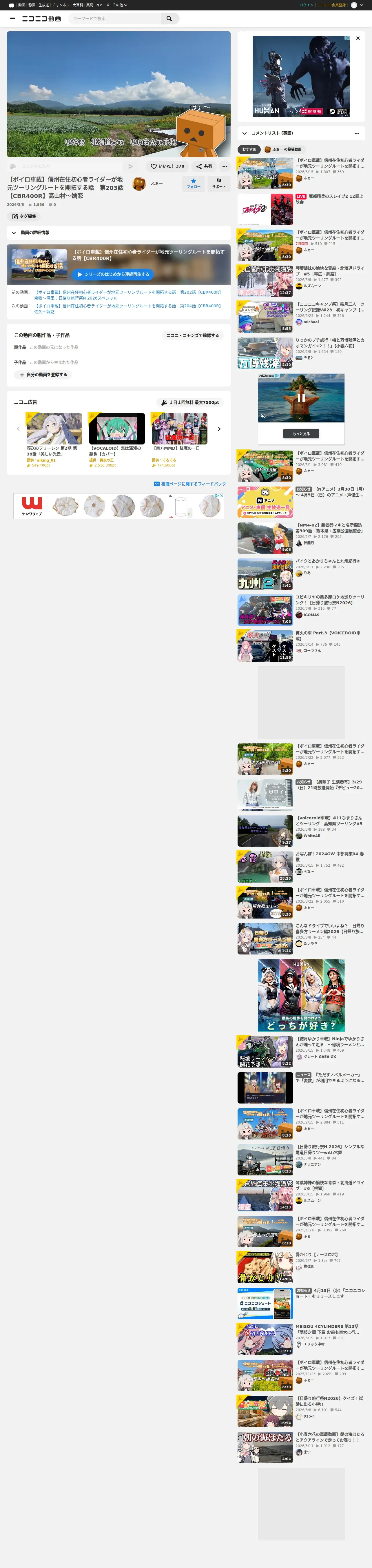372x1568 pixels.
Task: Open the 万博残滓 りっかのプチ旅行 thumbnail
Action: (x=265, y=353)
